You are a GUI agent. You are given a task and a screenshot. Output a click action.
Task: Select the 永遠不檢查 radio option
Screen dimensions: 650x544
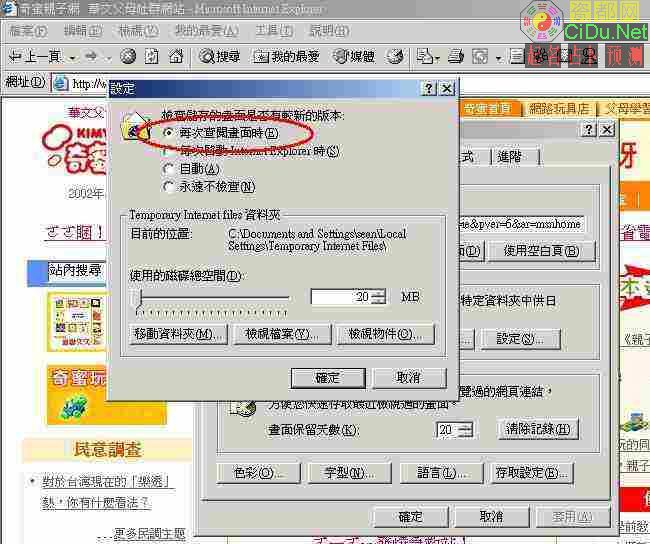(168, 186)
